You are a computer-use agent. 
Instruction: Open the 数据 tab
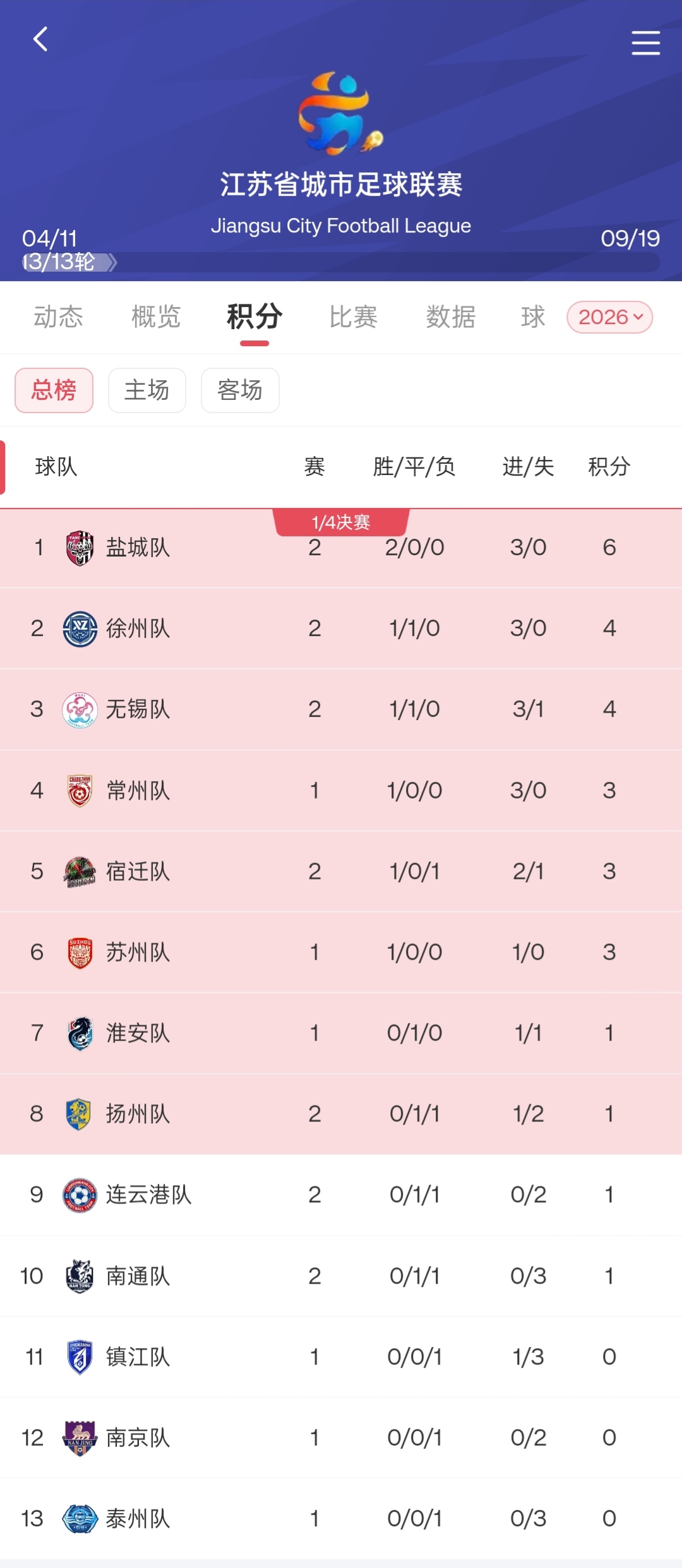click(x=450, y=317)
